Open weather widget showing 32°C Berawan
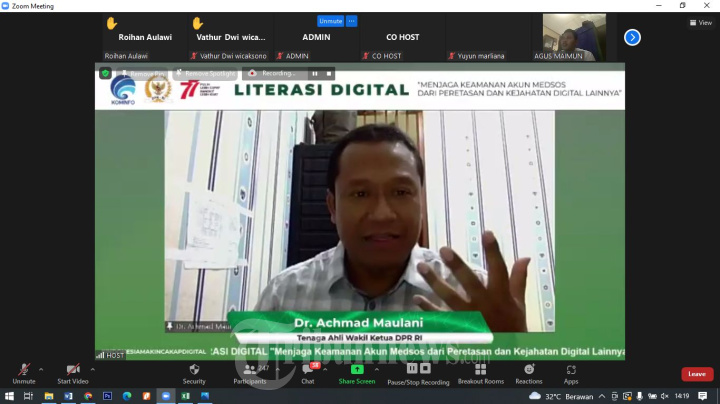Screen dimensions: 720x404 pos(561,396)
